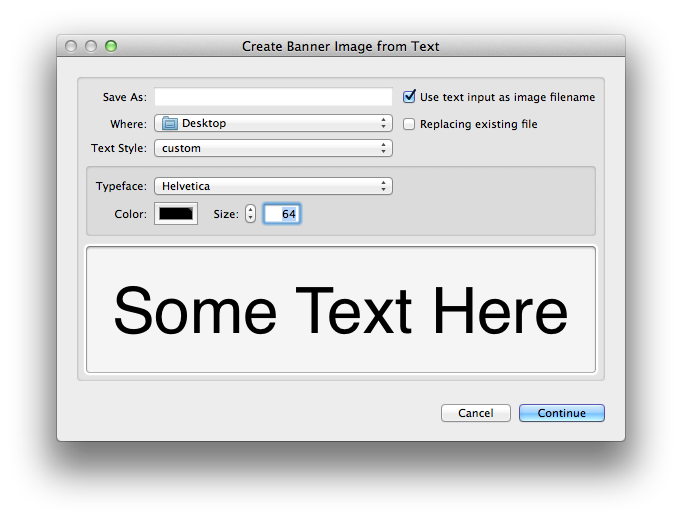Open the Typeface Helvetica dropdown
682x520 pixels.
(272, 186)
